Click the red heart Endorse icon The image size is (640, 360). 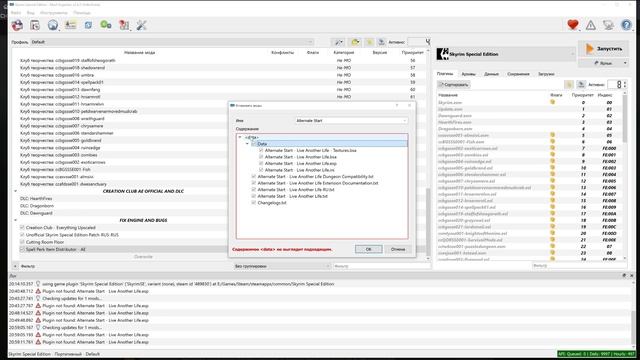pyautogui.click(x=573, y=25)
